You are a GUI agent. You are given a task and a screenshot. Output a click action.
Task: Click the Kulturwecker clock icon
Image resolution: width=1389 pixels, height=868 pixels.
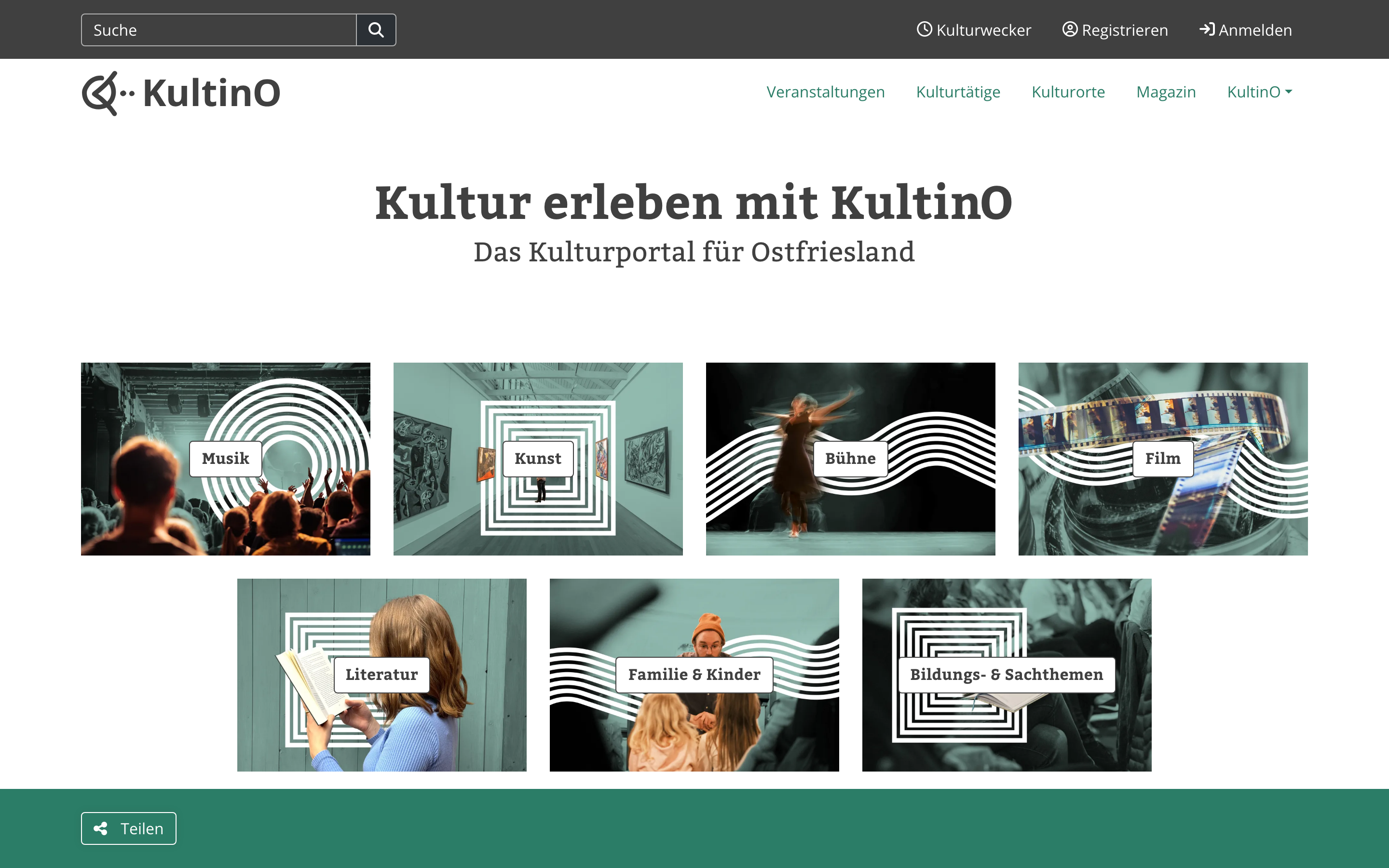(924, 29)
